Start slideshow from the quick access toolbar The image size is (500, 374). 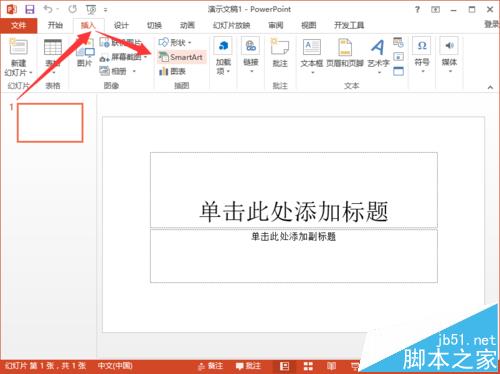tap(91, 10)
